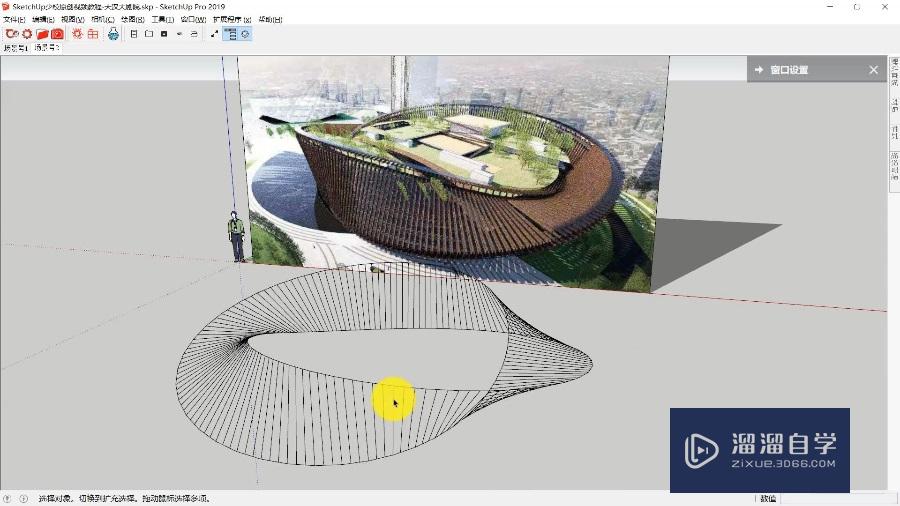Click the empty-rectangle toolbar icon
Viewport: 900px width, 506px height.
coord(149,34)
